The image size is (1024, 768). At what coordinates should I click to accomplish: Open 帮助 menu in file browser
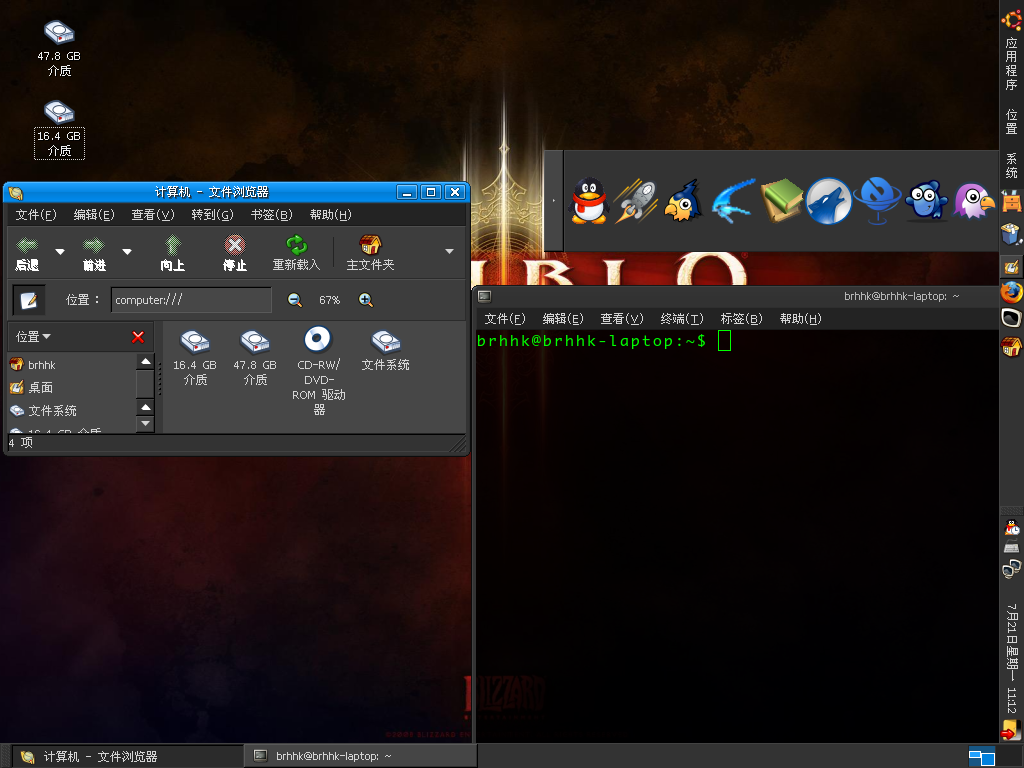point(330,215)
